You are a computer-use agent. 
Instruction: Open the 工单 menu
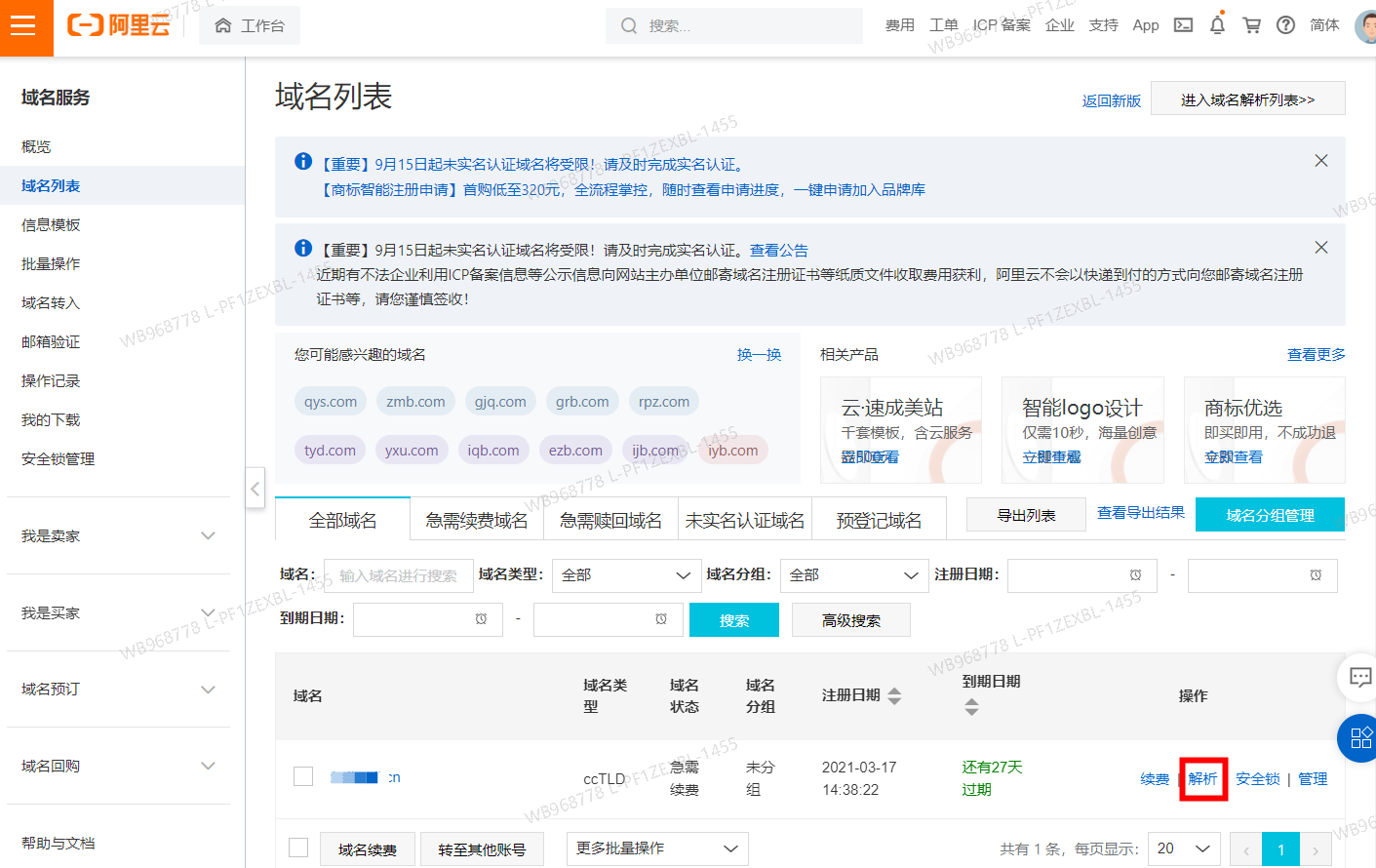(x=944, y=25)
